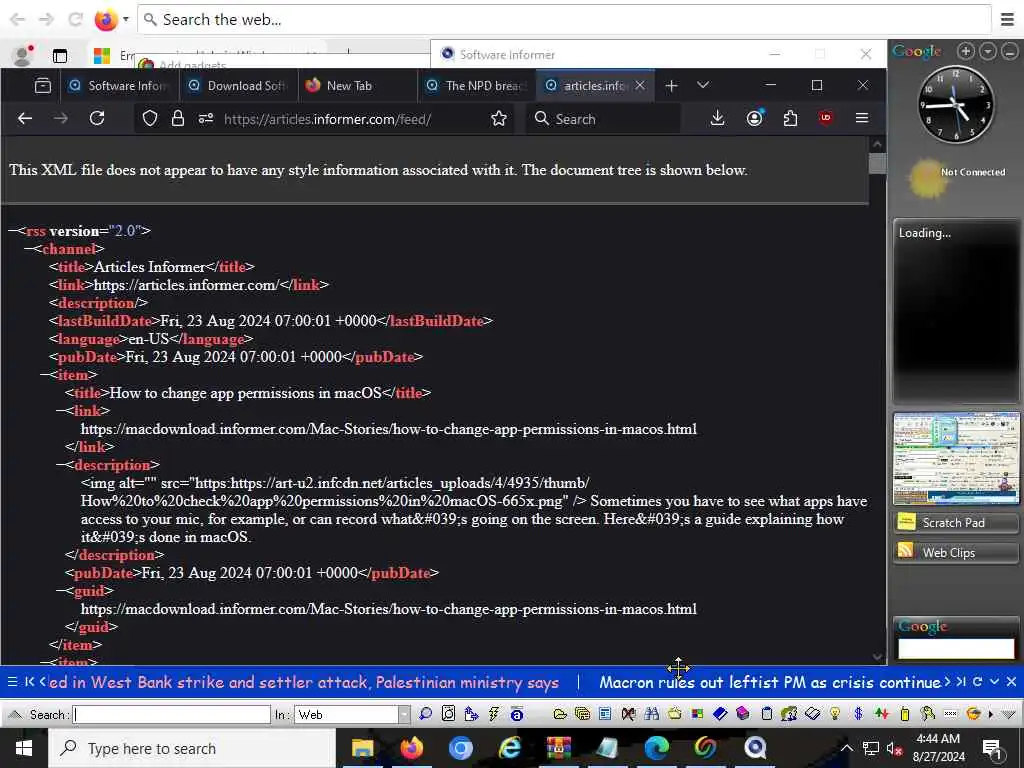Go to previous headline in ticker
The height and width of the screenshot is (768, 1024).
[43, 682]
